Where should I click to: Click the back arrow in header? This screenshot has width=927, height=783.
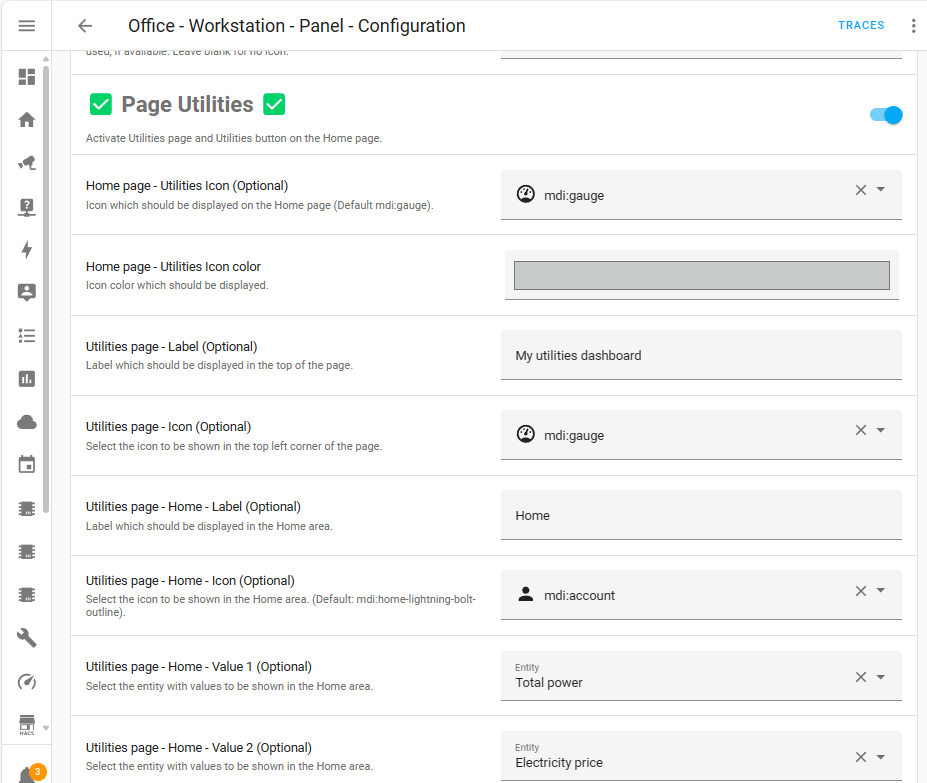point(85,26)
